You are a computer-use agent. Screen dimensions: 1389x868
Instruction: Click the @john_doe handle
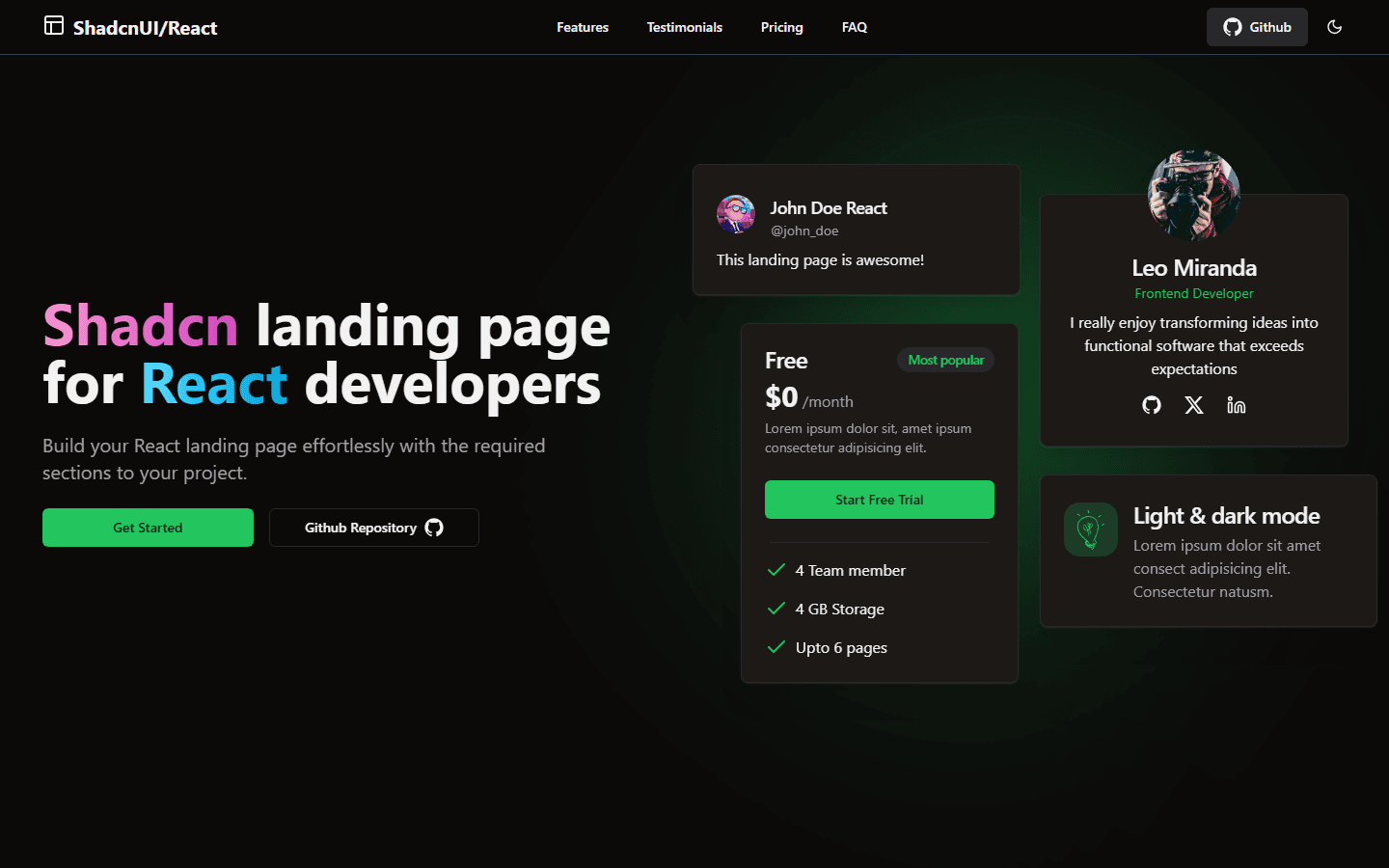point(804,231)
